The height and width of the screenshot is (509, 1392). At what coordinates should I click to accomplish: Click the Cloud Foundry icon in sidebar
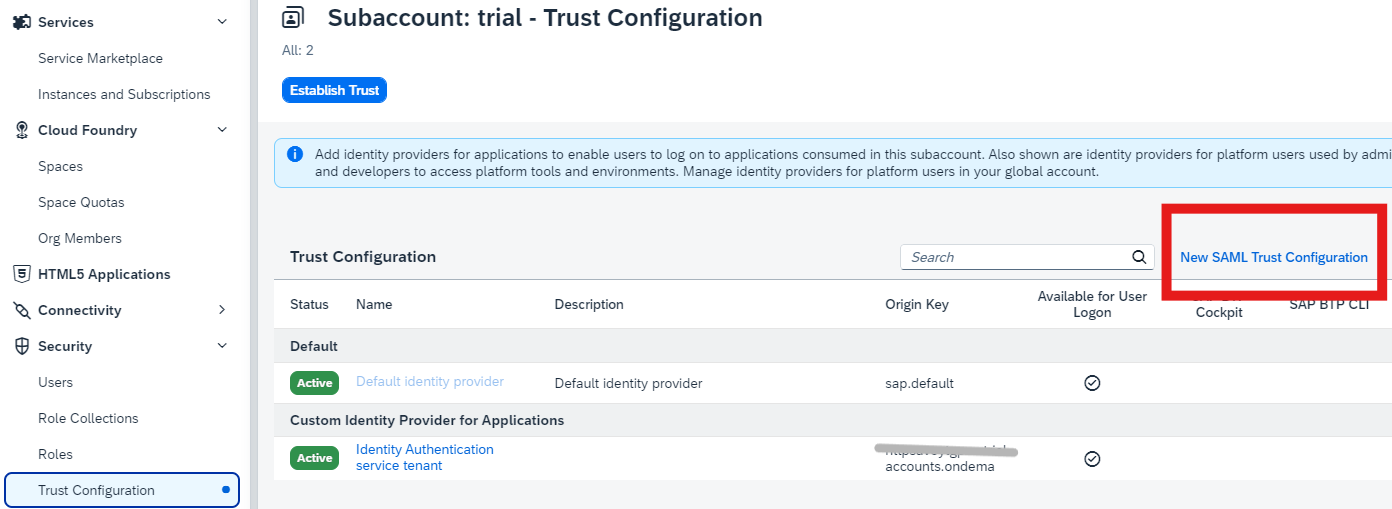[21, 130]
